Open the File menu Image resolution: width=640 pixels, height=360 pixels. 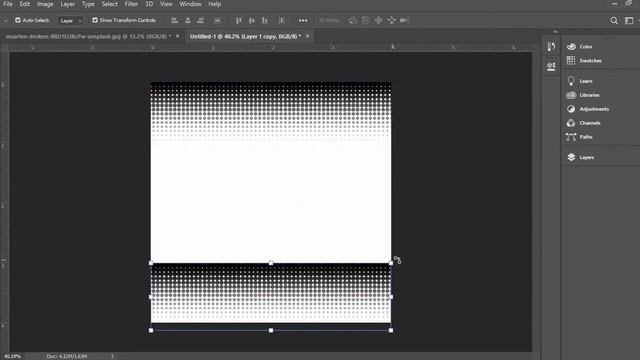pyautogui.click(x=8, y=4)
